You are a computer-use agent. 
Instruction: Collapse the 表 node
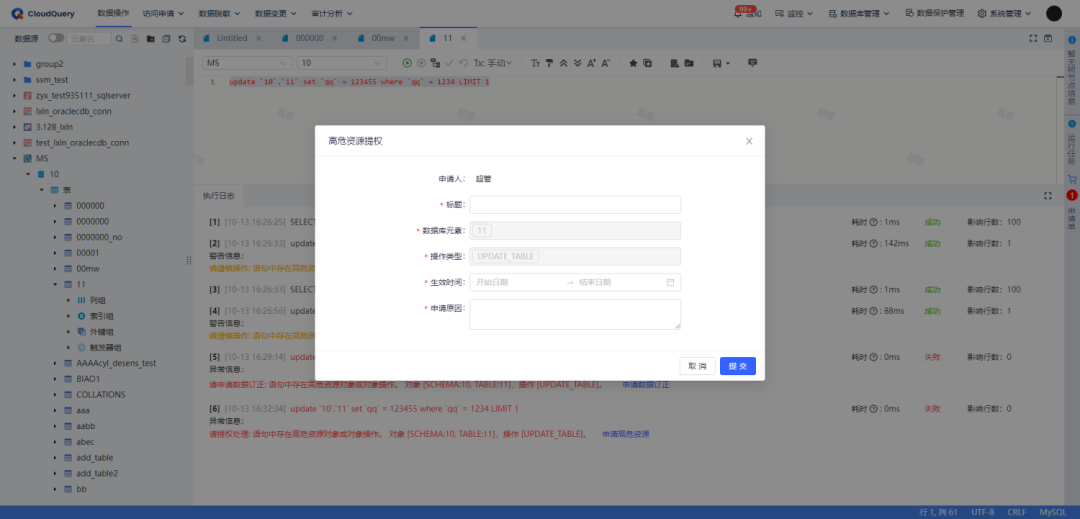(41, 189)
